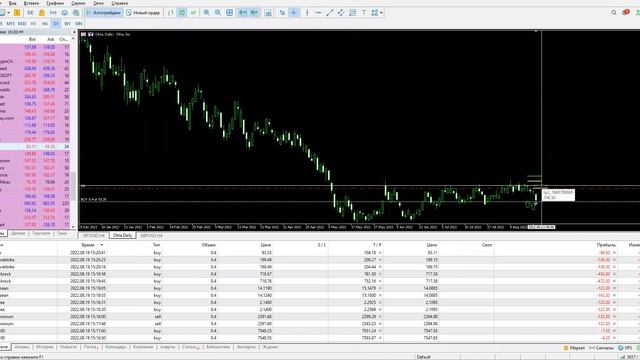The image size is (640, 360).
Task: Open Сигналы link in the toolbox footer
Action: coord(601,348)
